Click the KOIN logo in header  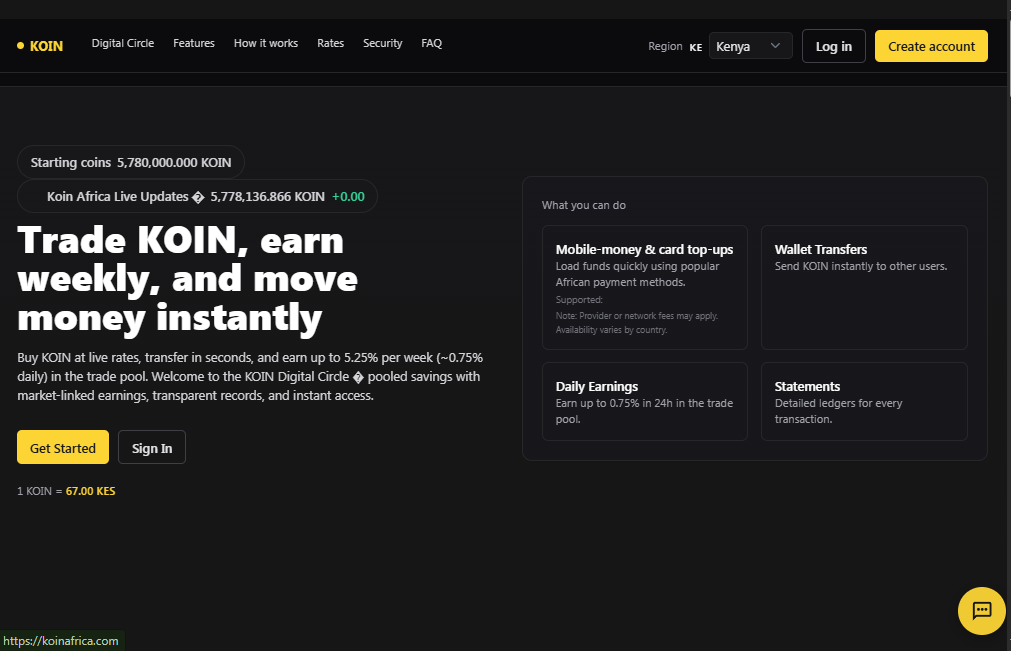click(x=40, y=46)
